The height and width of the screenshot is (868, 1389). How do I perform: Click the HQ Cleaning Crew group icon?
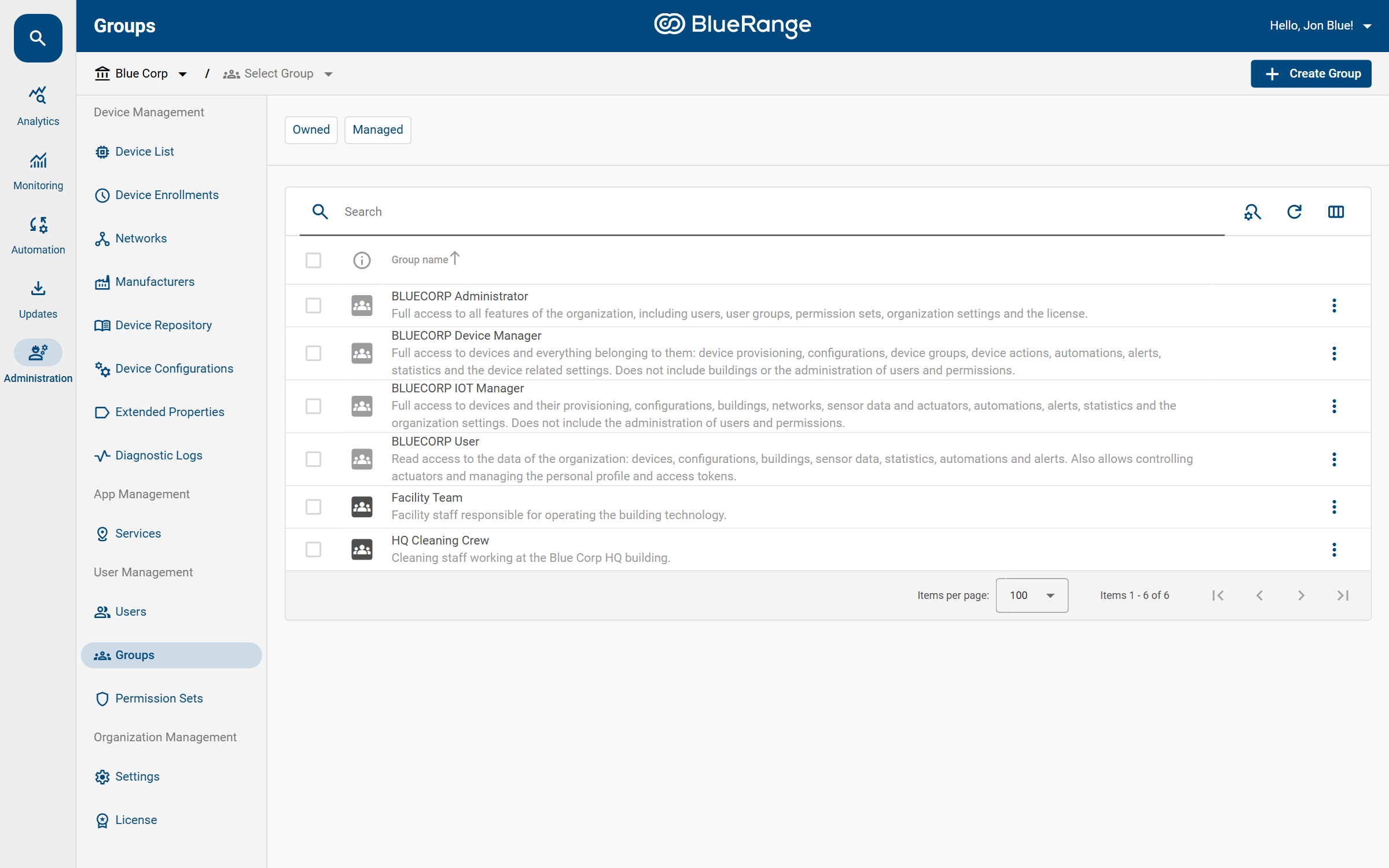click(x=362, y=550)
